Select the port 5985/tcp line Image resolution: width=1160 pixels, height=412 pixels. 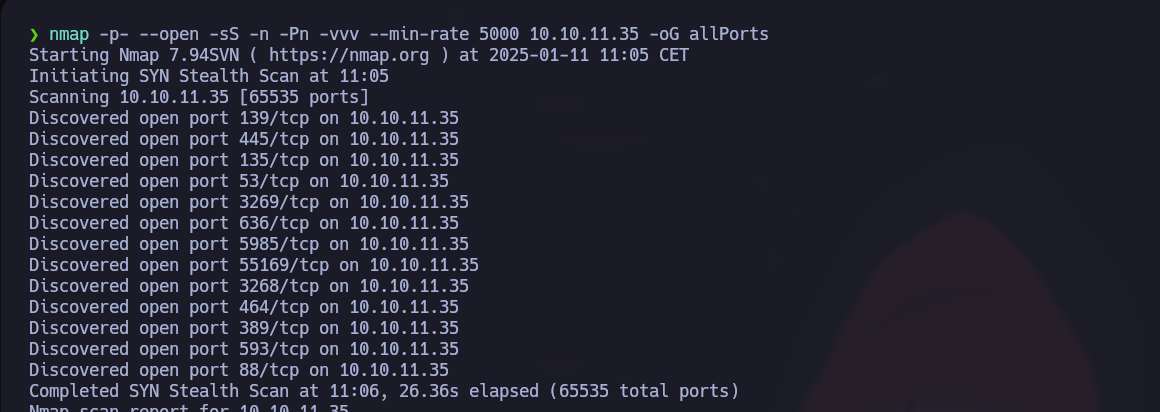248,244
